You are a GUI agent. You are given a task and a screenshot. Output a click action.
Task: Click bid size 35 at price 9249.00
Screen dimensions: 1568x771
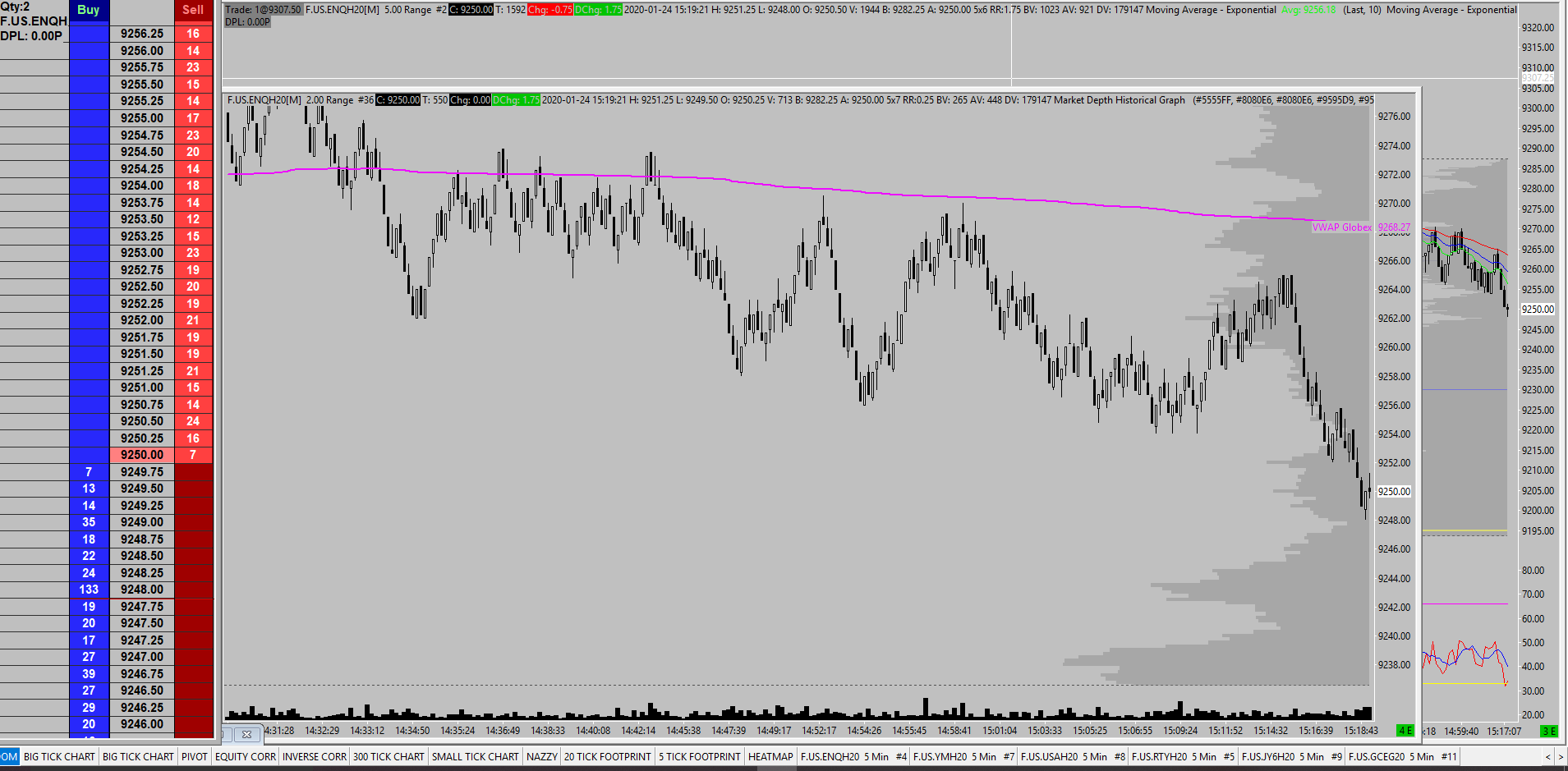click(89, 522)
